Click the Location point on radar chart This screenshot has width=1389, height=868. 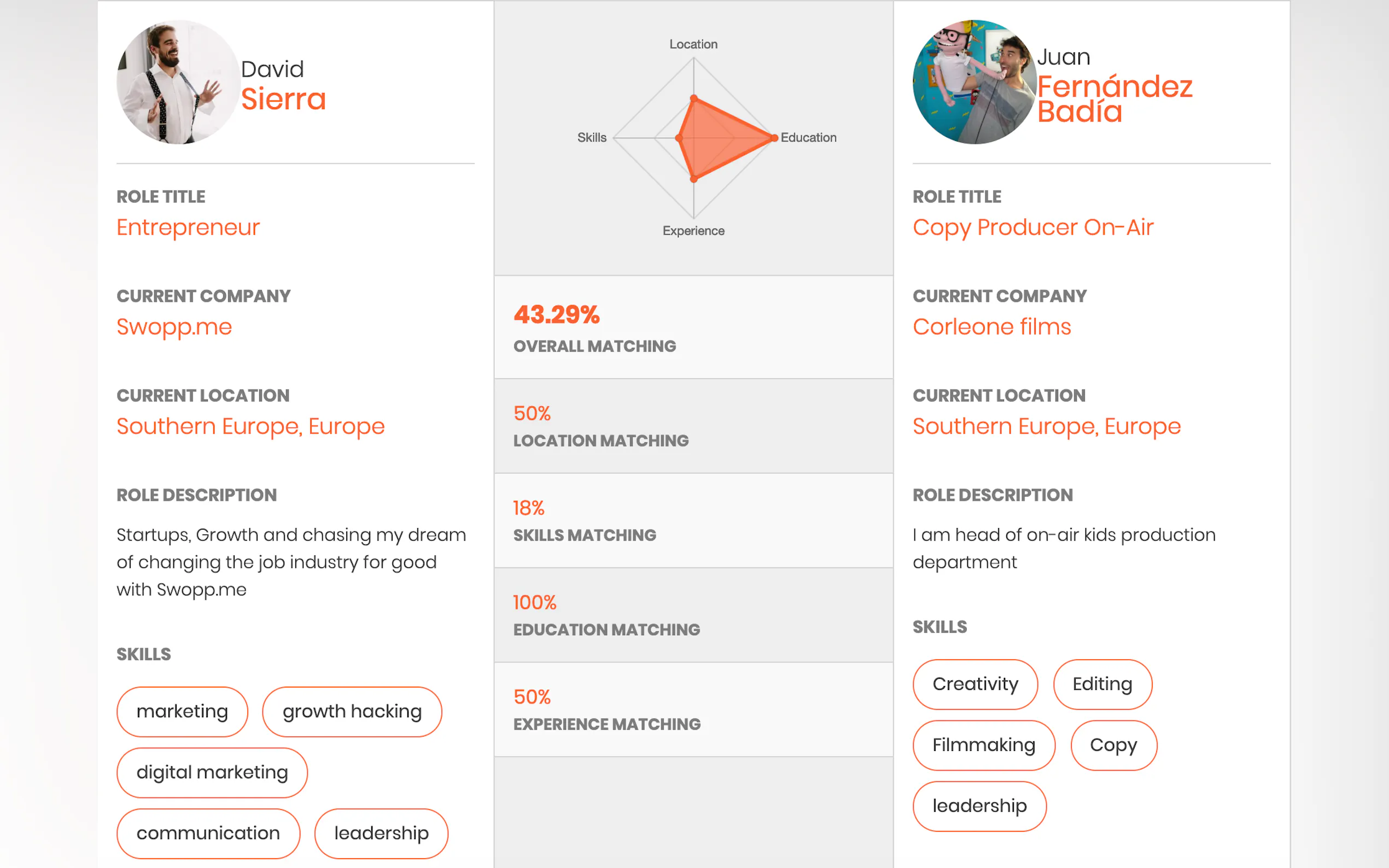coord(693,98)
